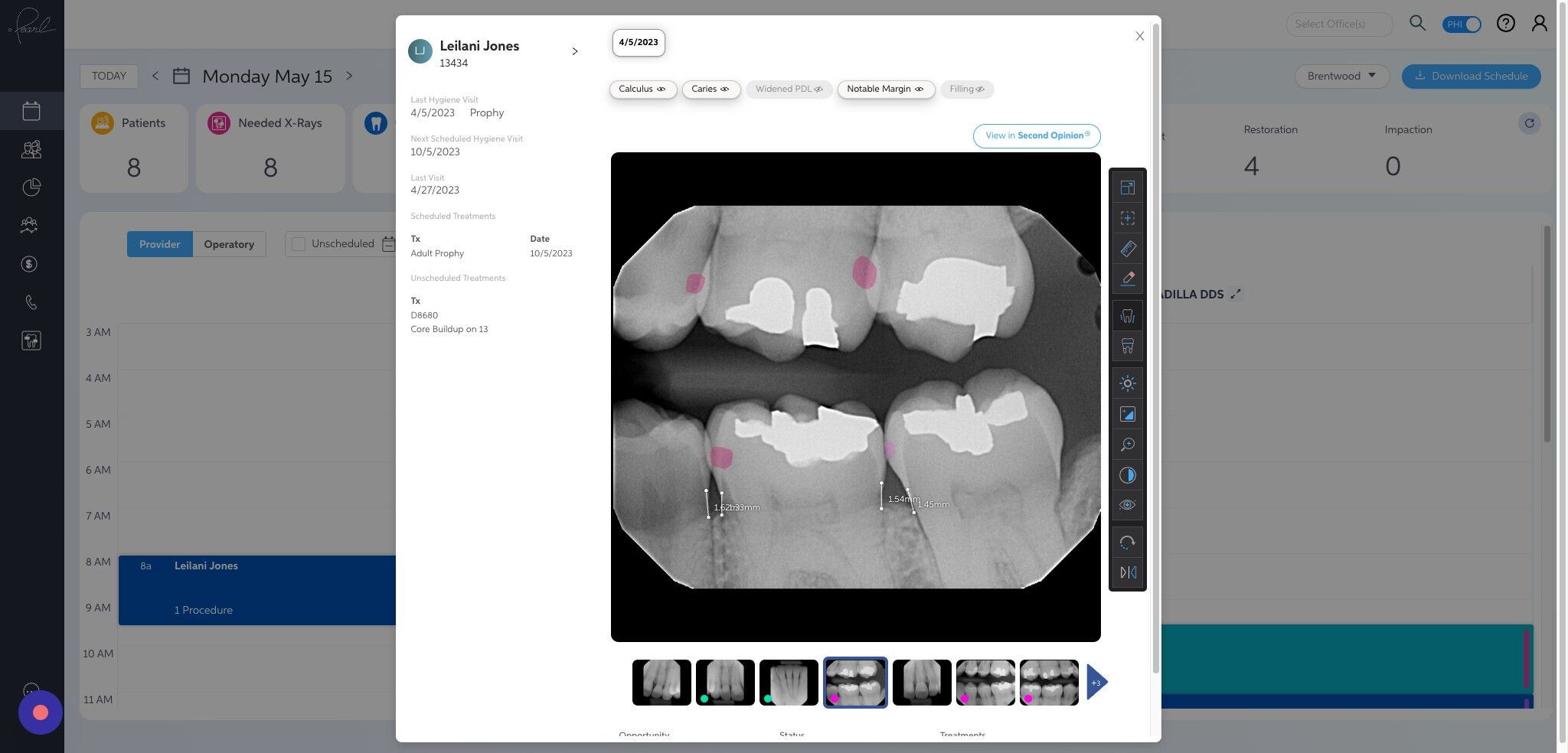
Task: Select the zoom magnifier tool
Action: pyautogui.click(x=1127, y=445)
